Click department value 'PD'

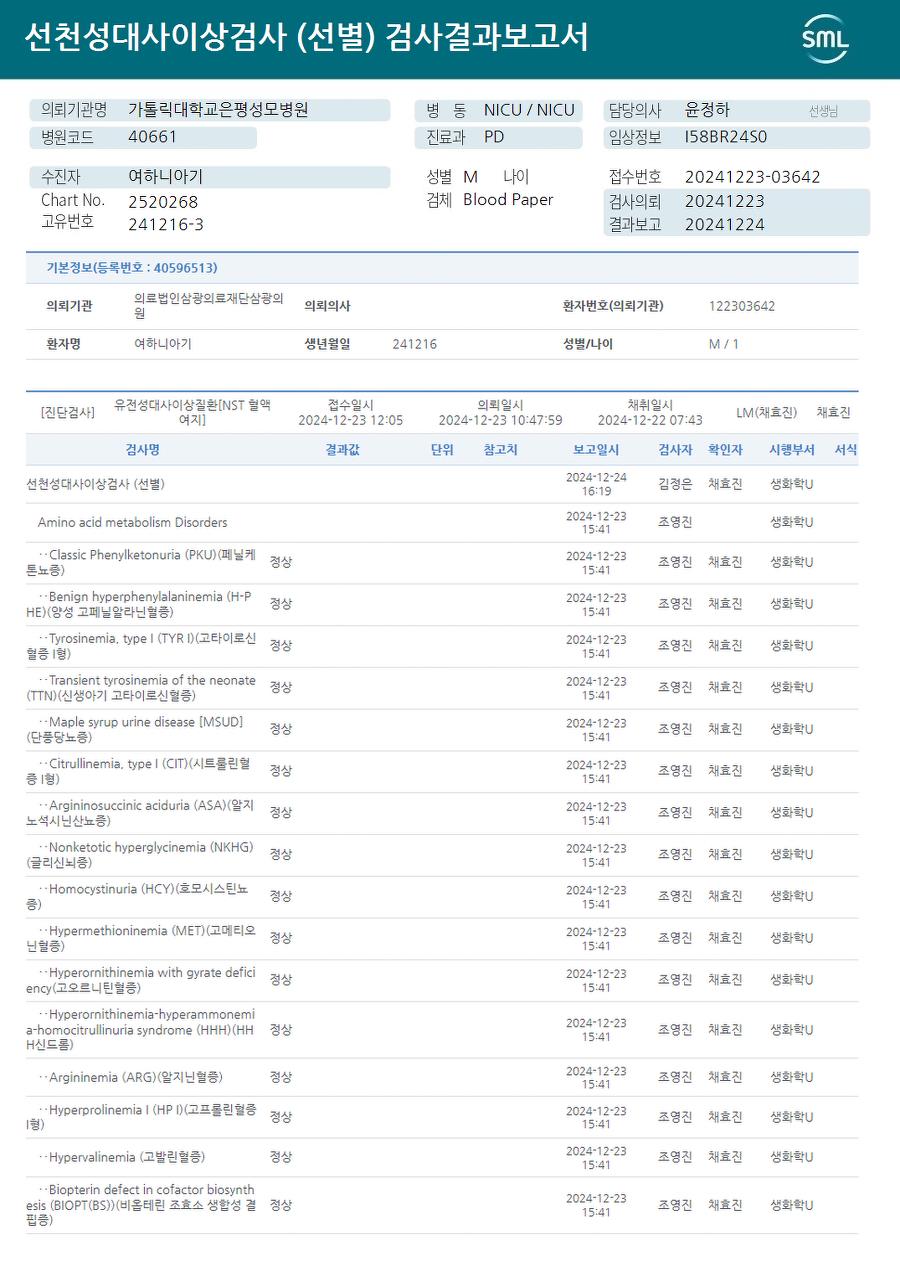(494, 137)
